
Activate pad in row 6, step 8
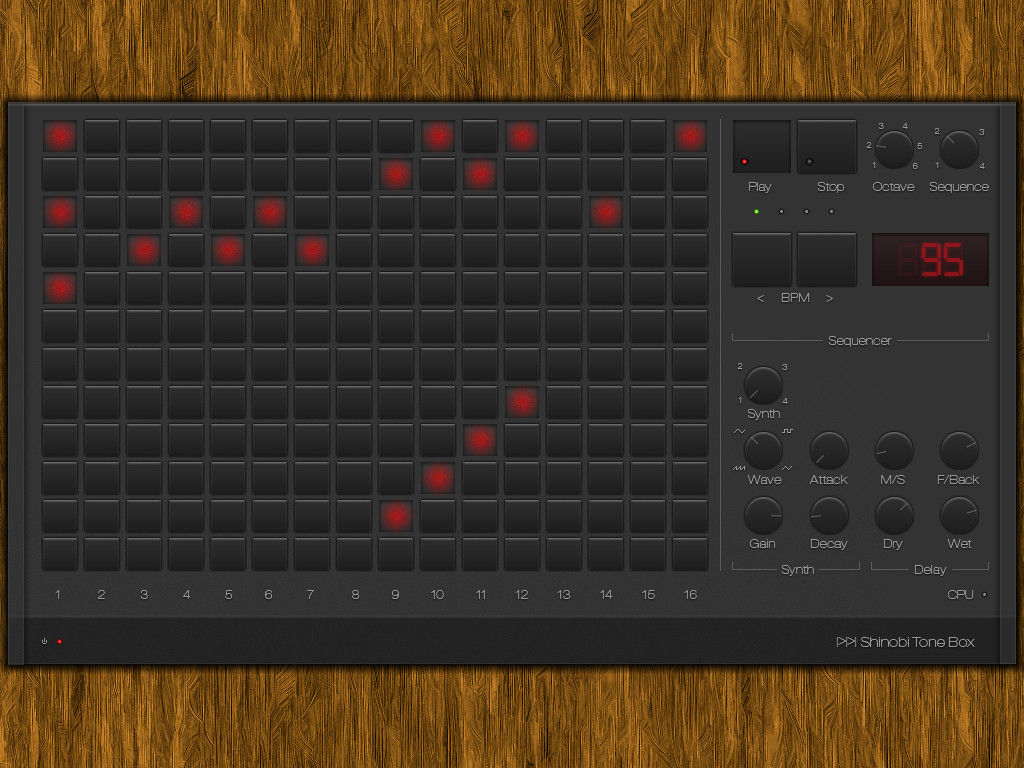354,326
